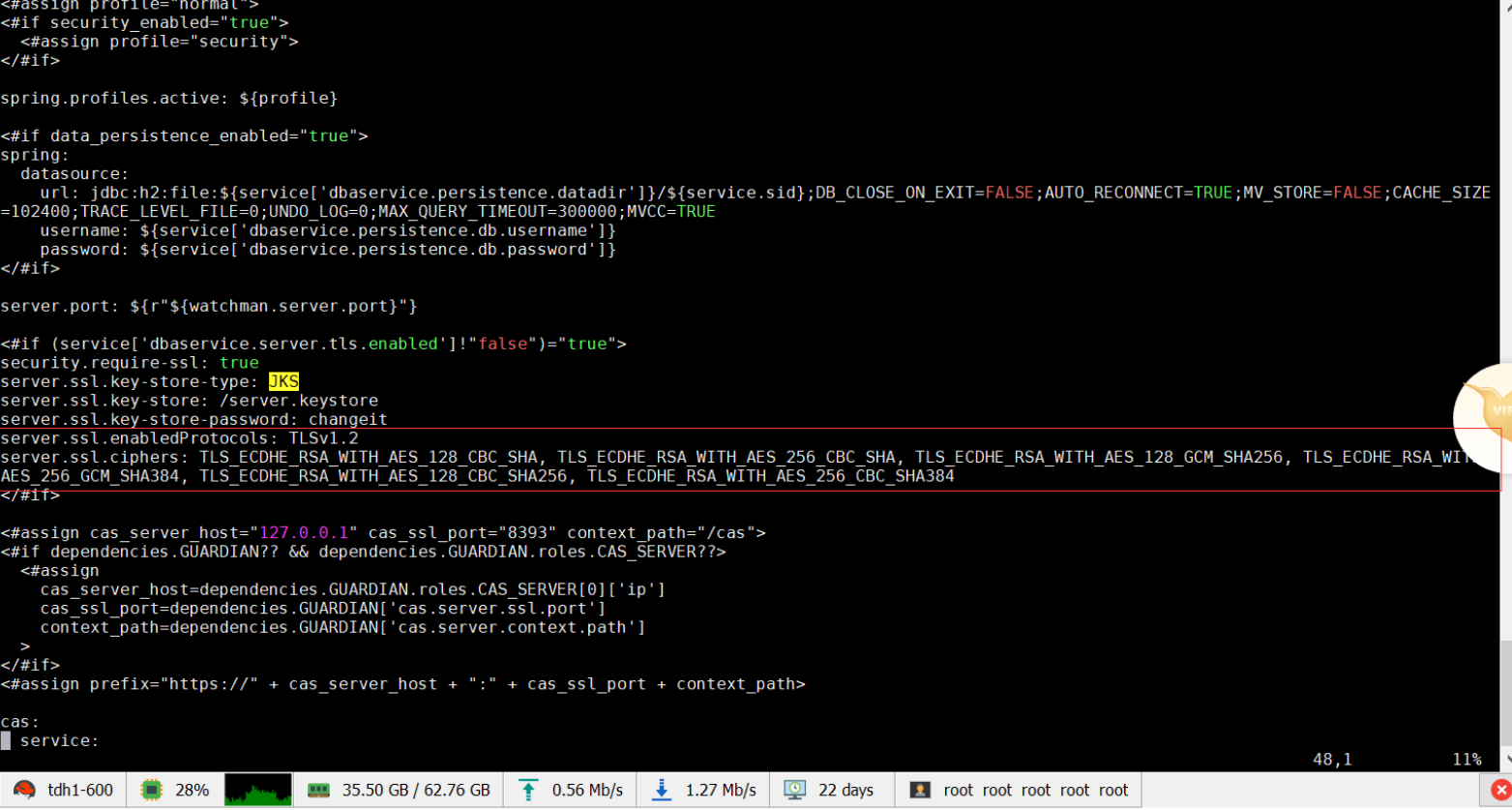Click the CPU chip icon showing 28%
The width and height of the screenshot is (1512, 810).
point(152,791)
